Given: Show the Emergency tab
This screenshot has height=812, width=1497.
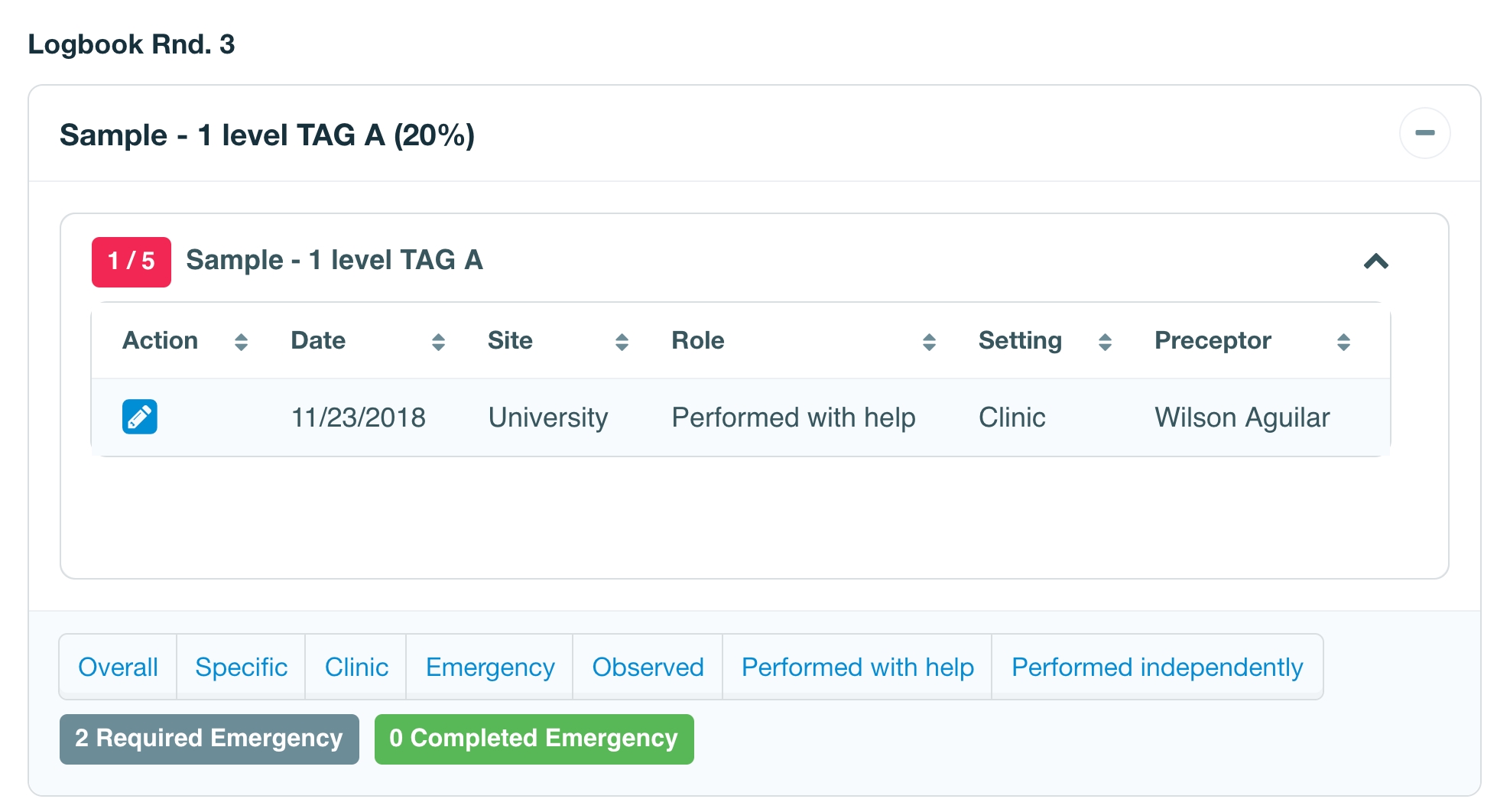Looking at the screenshot, I should (x=489, y=667).
